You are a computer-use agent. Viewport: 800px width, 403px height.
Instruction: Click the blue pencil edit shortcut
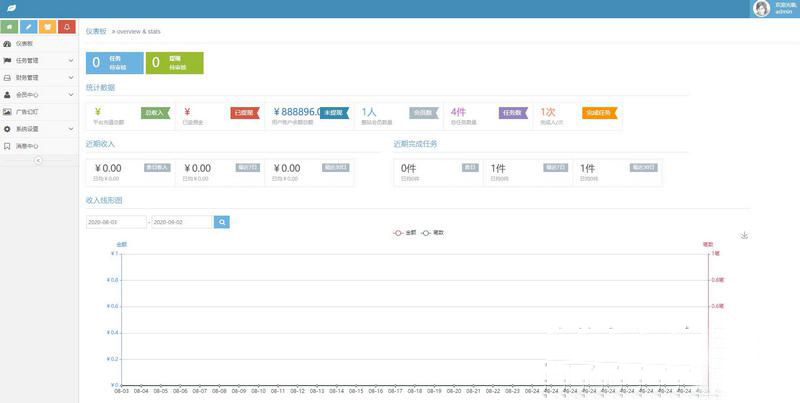pos(29,27)
